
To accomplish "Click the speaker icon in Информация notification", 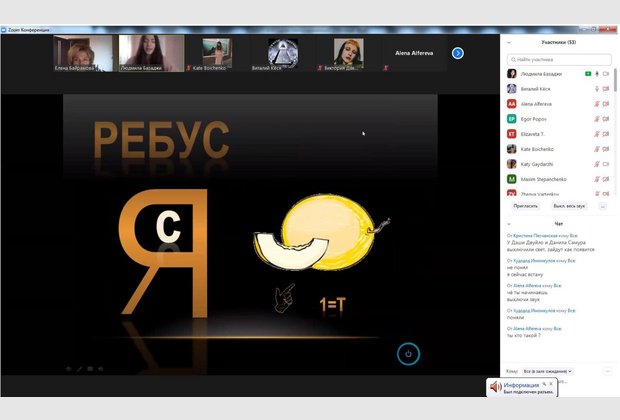I will click(x=495, y=387).
